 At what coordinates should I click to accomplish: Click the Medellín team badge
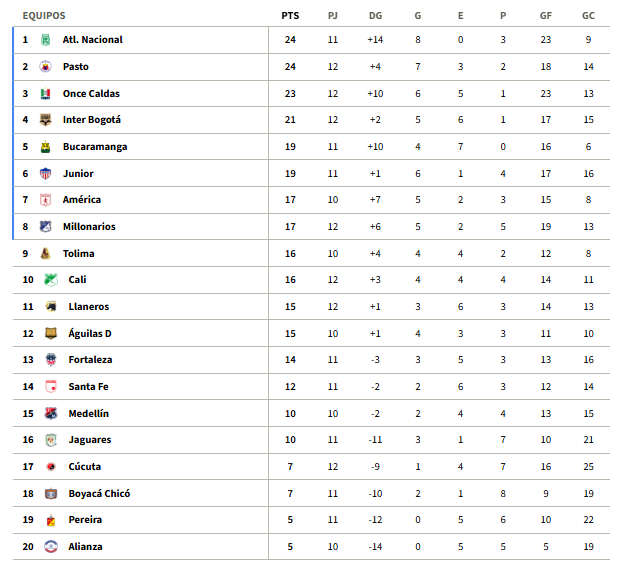coord(50,413)
